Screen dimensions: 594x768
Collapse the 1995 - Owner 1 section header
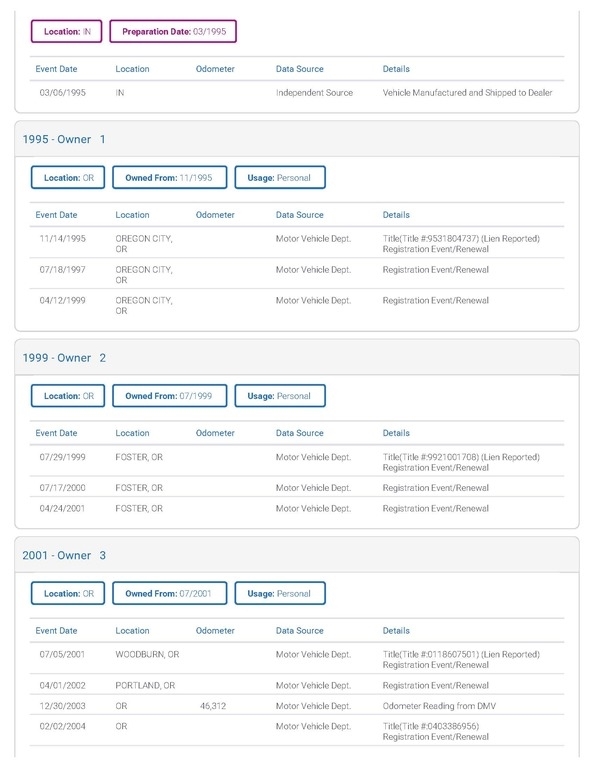point(297,139)
